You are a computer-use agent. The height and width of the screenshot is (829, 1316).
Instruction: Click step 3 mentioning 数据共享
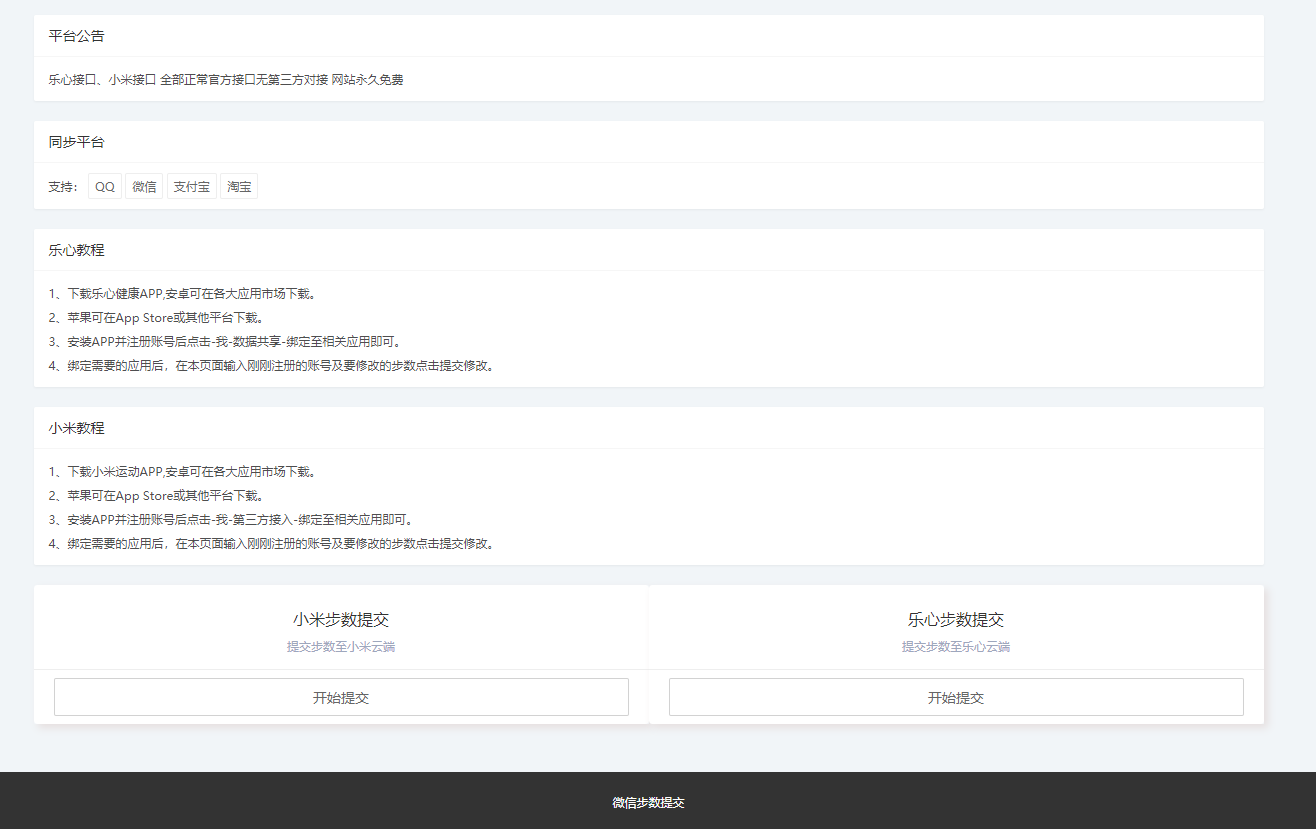click(226, 342)
